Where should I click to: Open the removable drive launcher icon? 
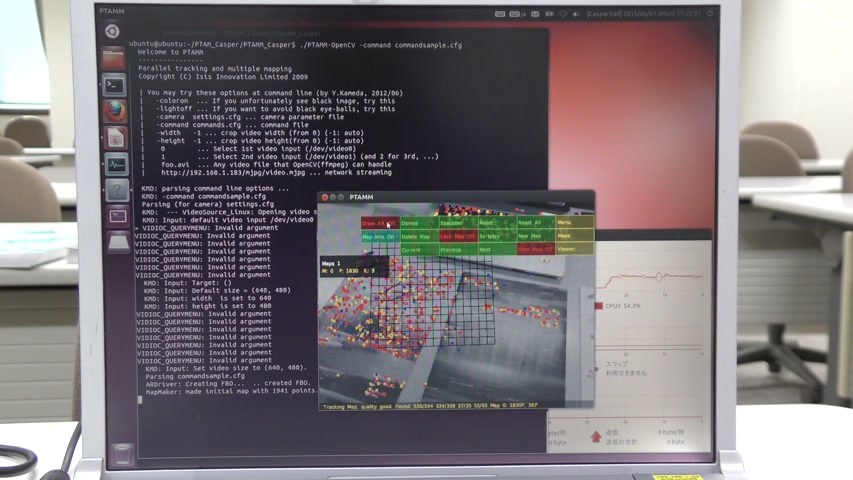tap(119, 242)
